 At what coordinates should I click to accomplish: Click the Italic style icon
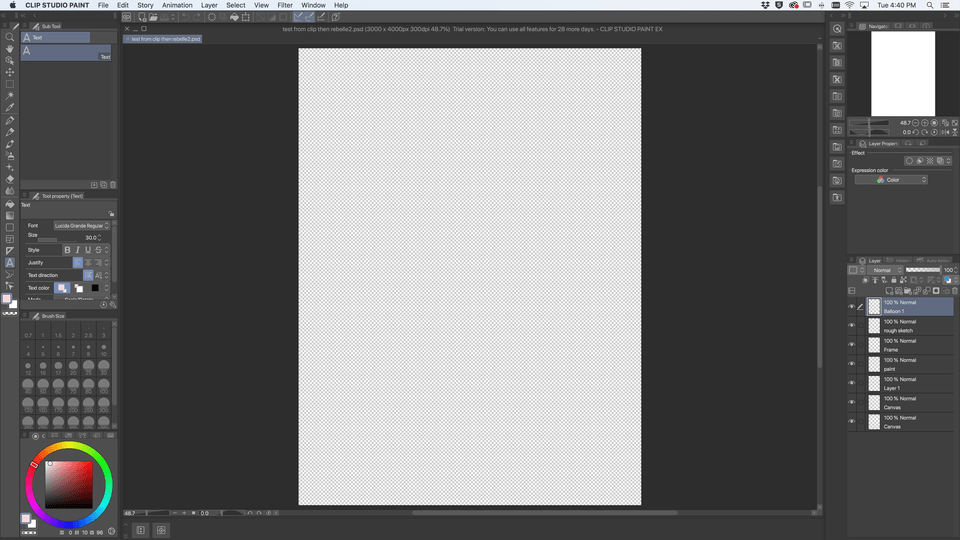[78, 250]
